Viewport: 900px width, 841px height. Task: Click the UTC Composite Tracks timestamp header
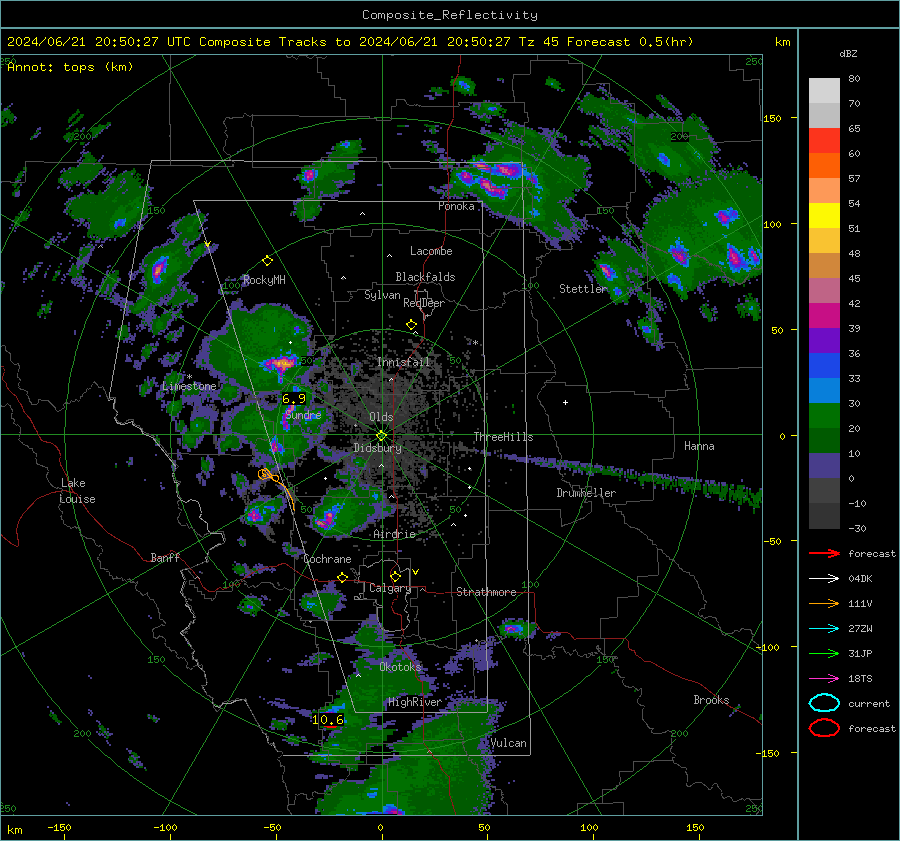click(350, 42)
